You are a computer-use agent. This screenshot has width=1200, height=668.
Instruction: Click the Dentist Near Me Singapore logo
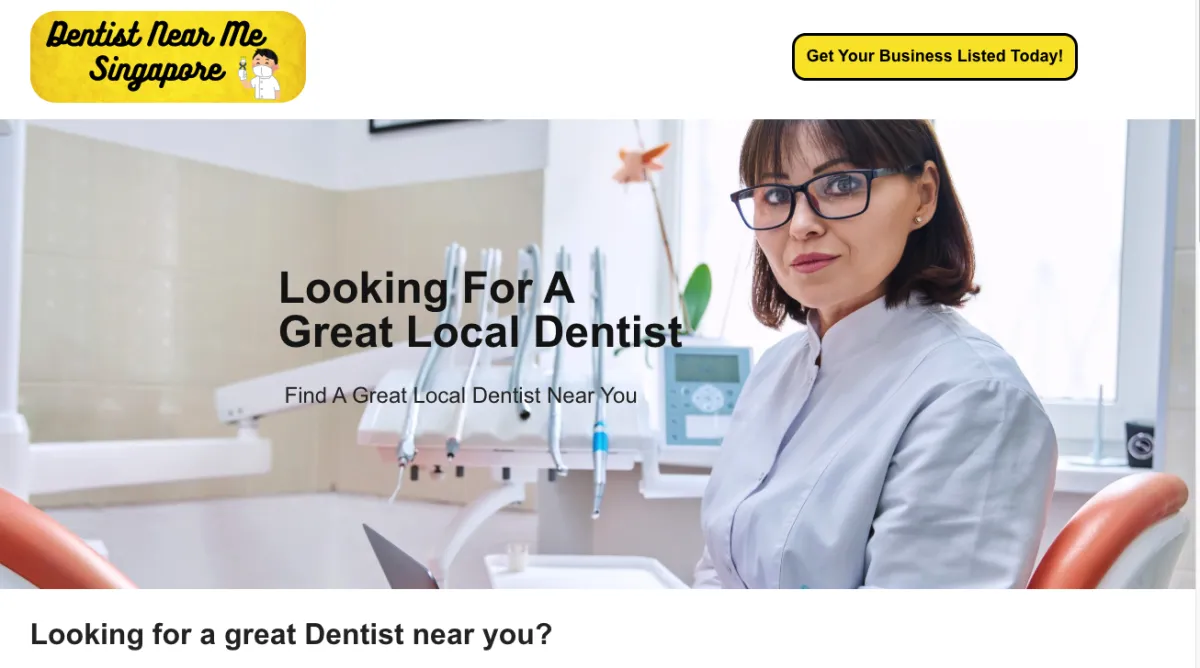point(168,57)
